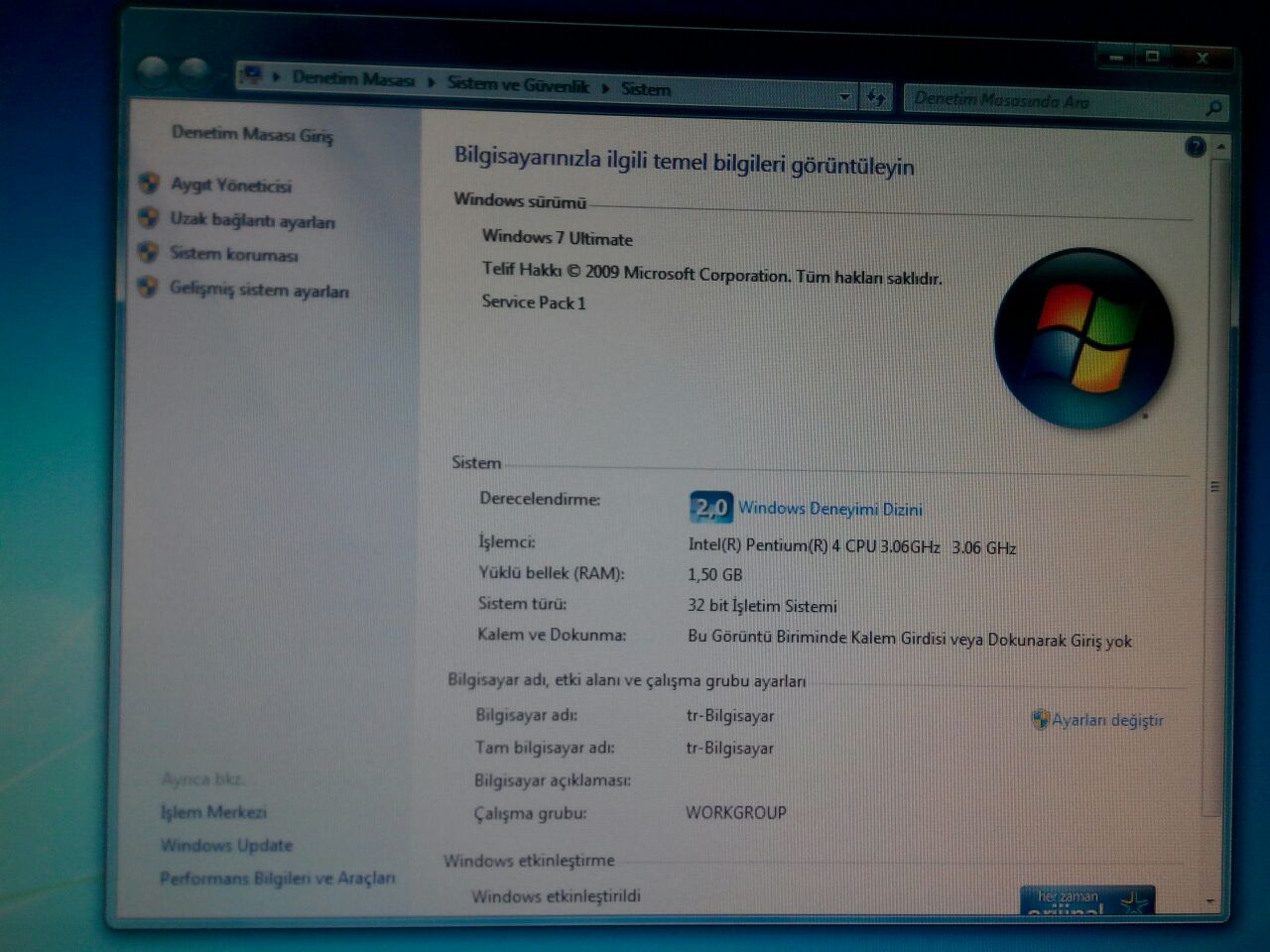Open Gelişmiş sistem ayarları
This screenshot has height=952, width=1270.
[x=258, y=290]
